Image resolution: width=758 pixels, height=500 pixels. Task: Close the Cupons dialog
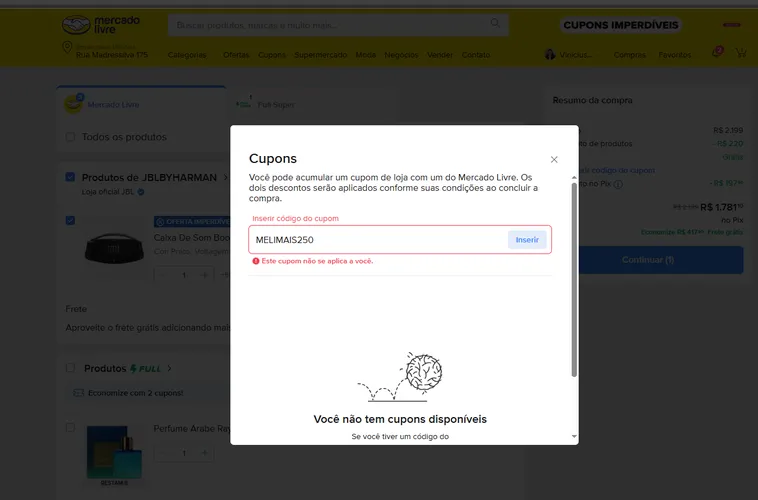(x=554, y=160)
